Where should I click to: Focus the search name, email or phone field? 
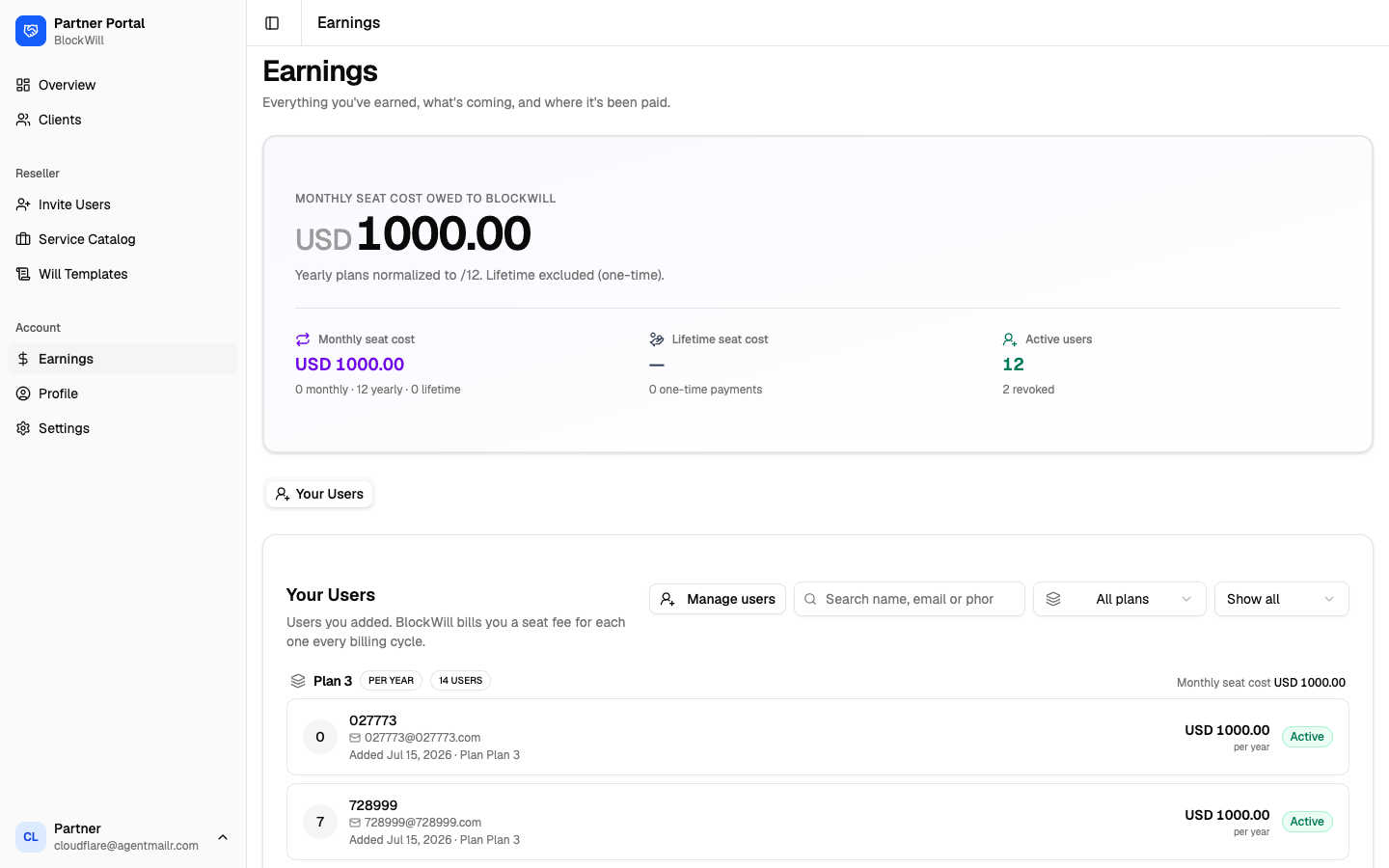click(910, 599)
